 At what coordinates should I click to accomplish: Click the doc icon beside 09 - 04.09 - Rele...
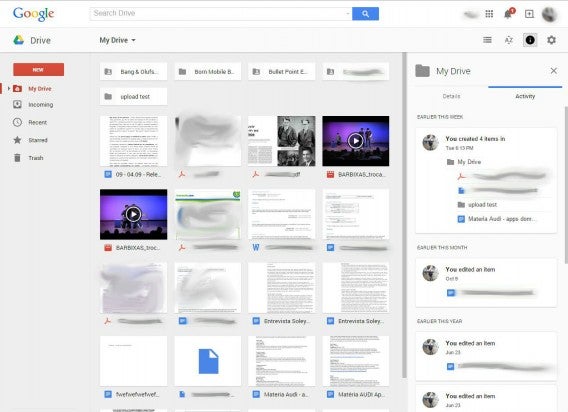(x=108, y=174)
